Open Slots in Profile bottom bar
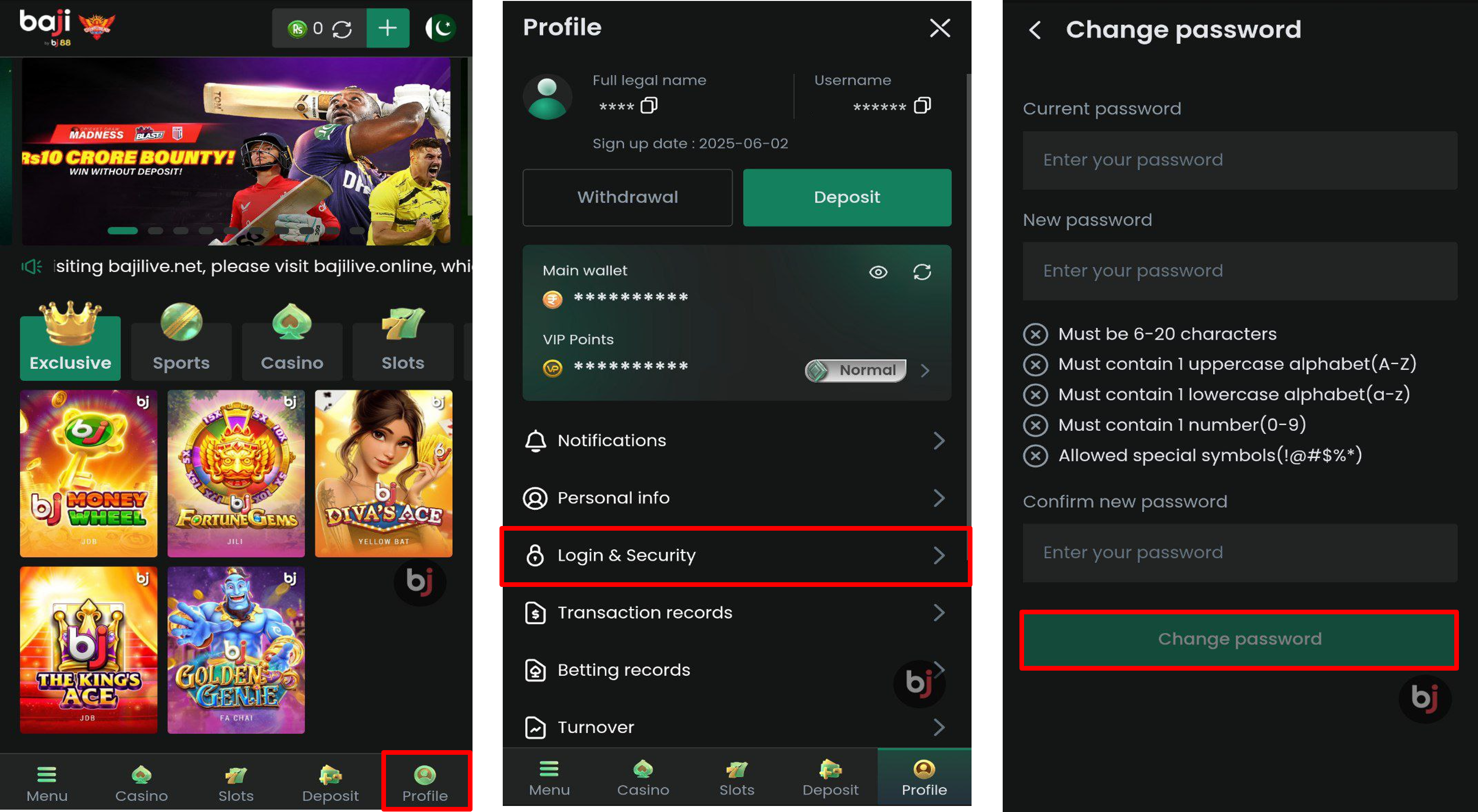This screenshot has width=1478, height=812. pos(737,778)
